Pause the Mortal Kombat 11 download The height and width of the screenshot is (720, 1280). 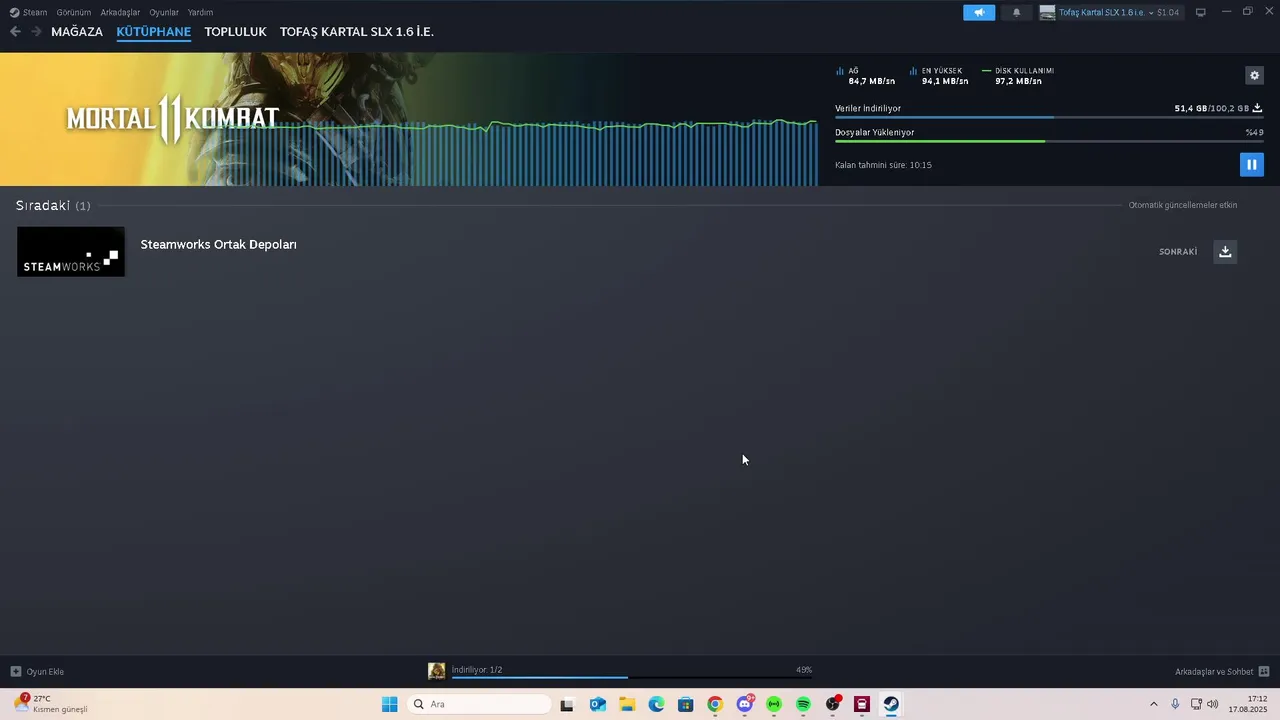click(1251, 164)
